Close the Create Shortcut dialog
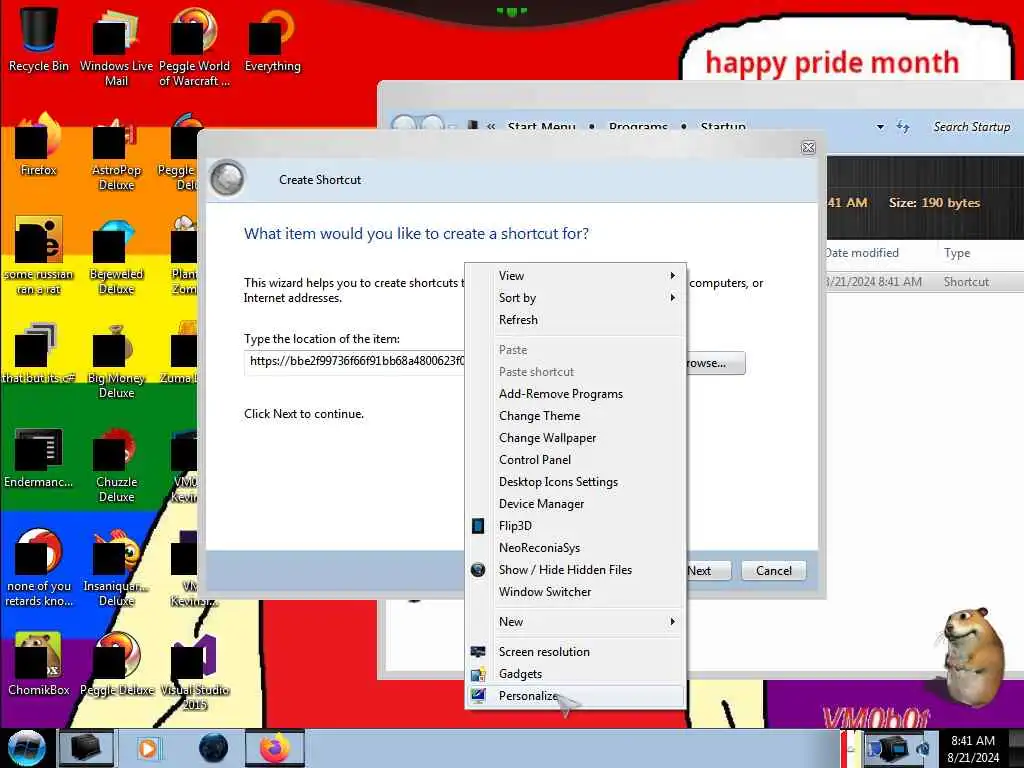The width and height of the screenshot is (1024, 768). pos(808,148)
